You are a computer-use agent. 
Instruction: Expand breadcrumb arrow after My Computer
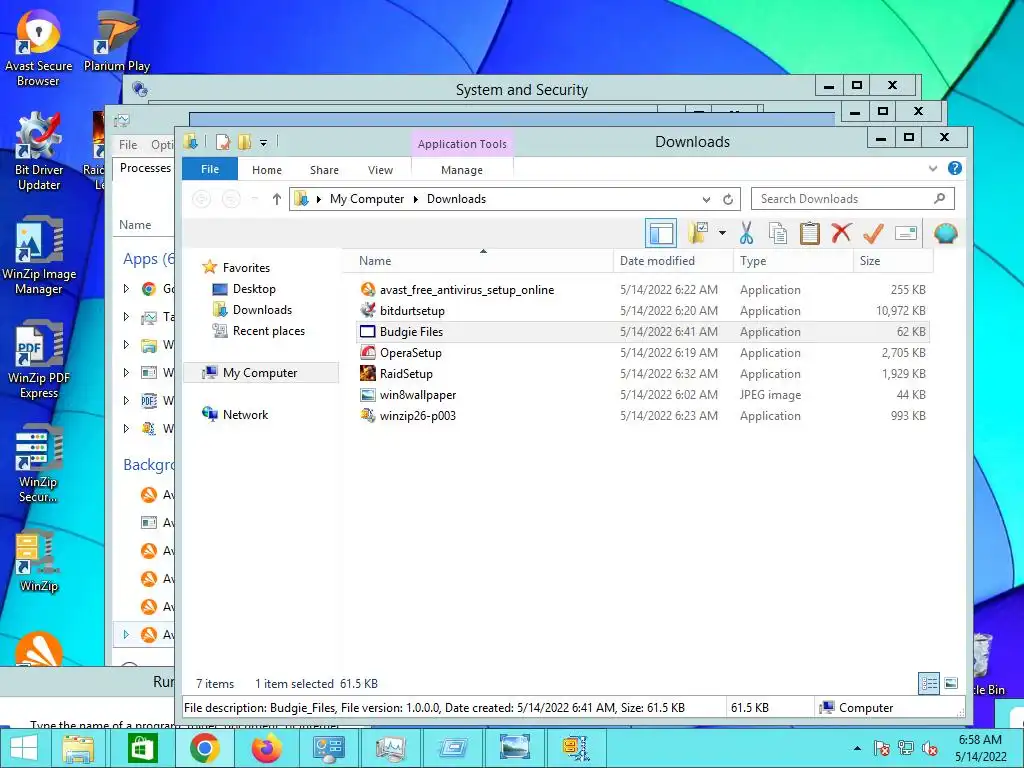tap(415, 199)
